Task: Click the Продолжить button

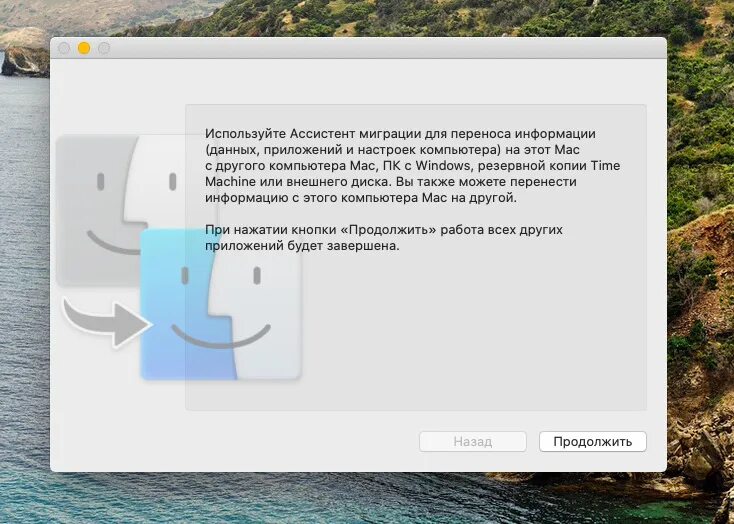Action: pos(593,442)
